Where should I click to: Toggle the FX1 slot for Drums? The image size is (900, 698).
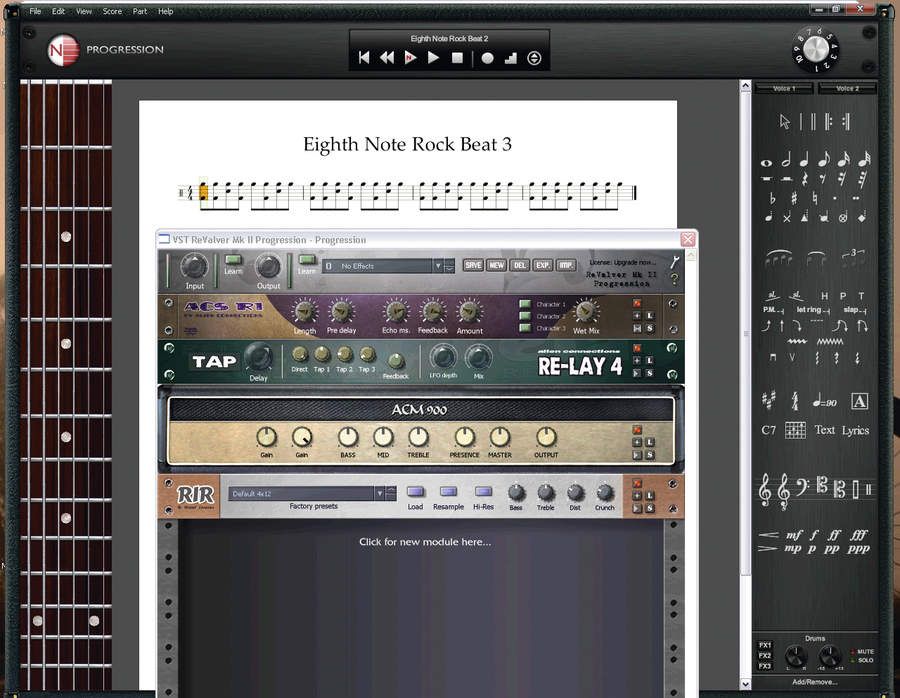click(x=765, y=645)
